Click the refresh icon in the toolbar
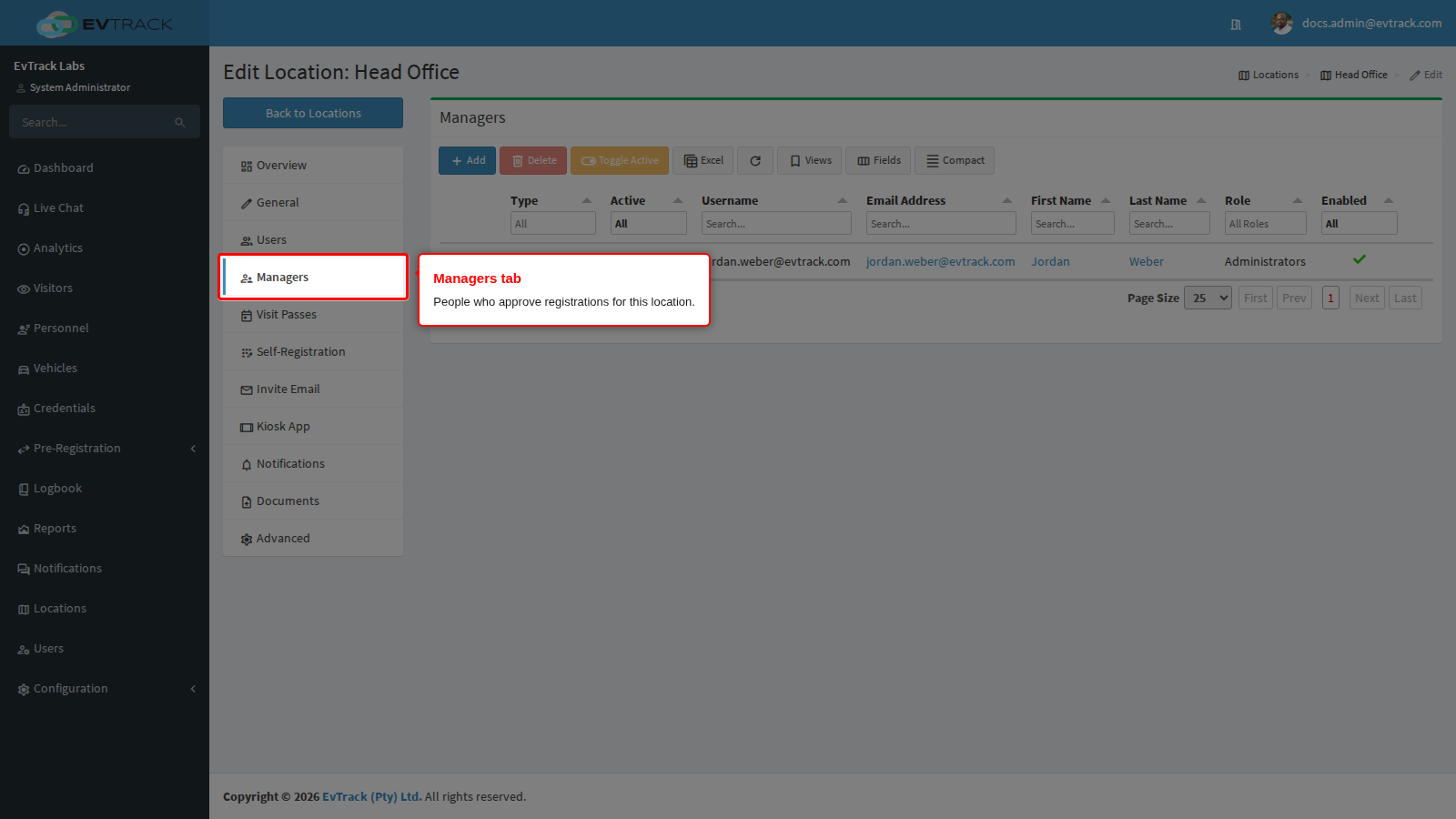Screen dimensions: 1456x819 tap(755, 161)
